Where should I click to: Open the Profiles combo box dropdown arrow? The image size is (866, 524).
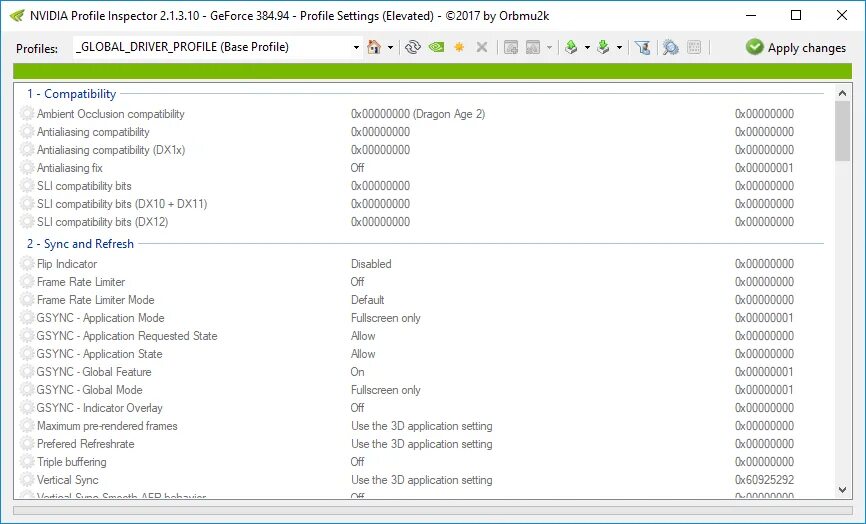pyautogui.click(x=356, y=47)
